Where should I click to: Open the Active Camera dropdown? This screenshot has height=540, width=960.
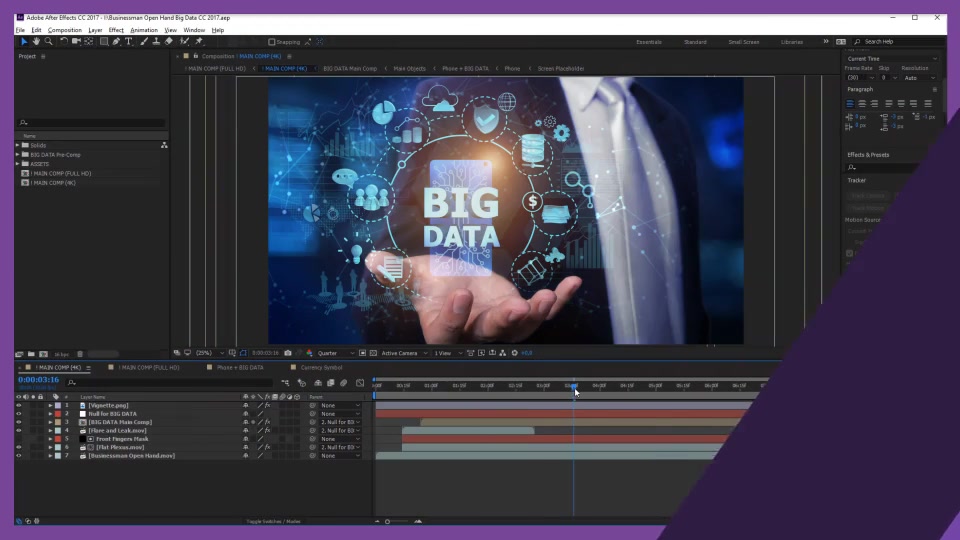[x=404, y=353]
